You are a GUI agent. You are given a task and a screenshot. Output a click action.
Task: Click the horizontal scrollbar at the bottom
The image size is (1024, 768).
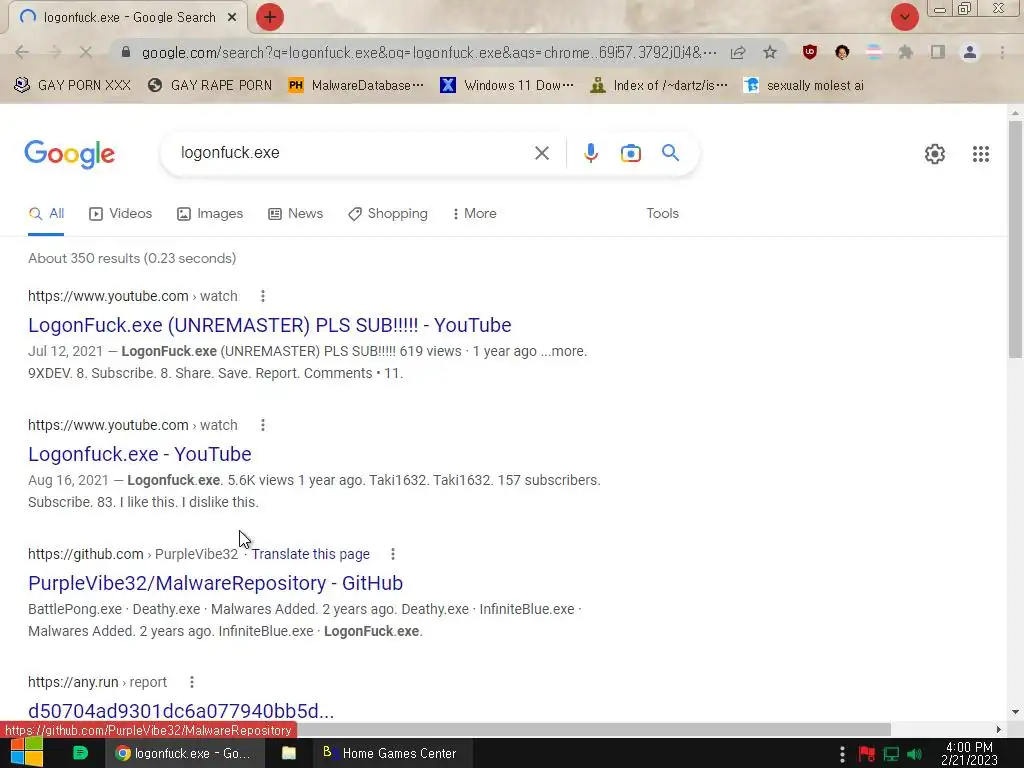point(593,729)
